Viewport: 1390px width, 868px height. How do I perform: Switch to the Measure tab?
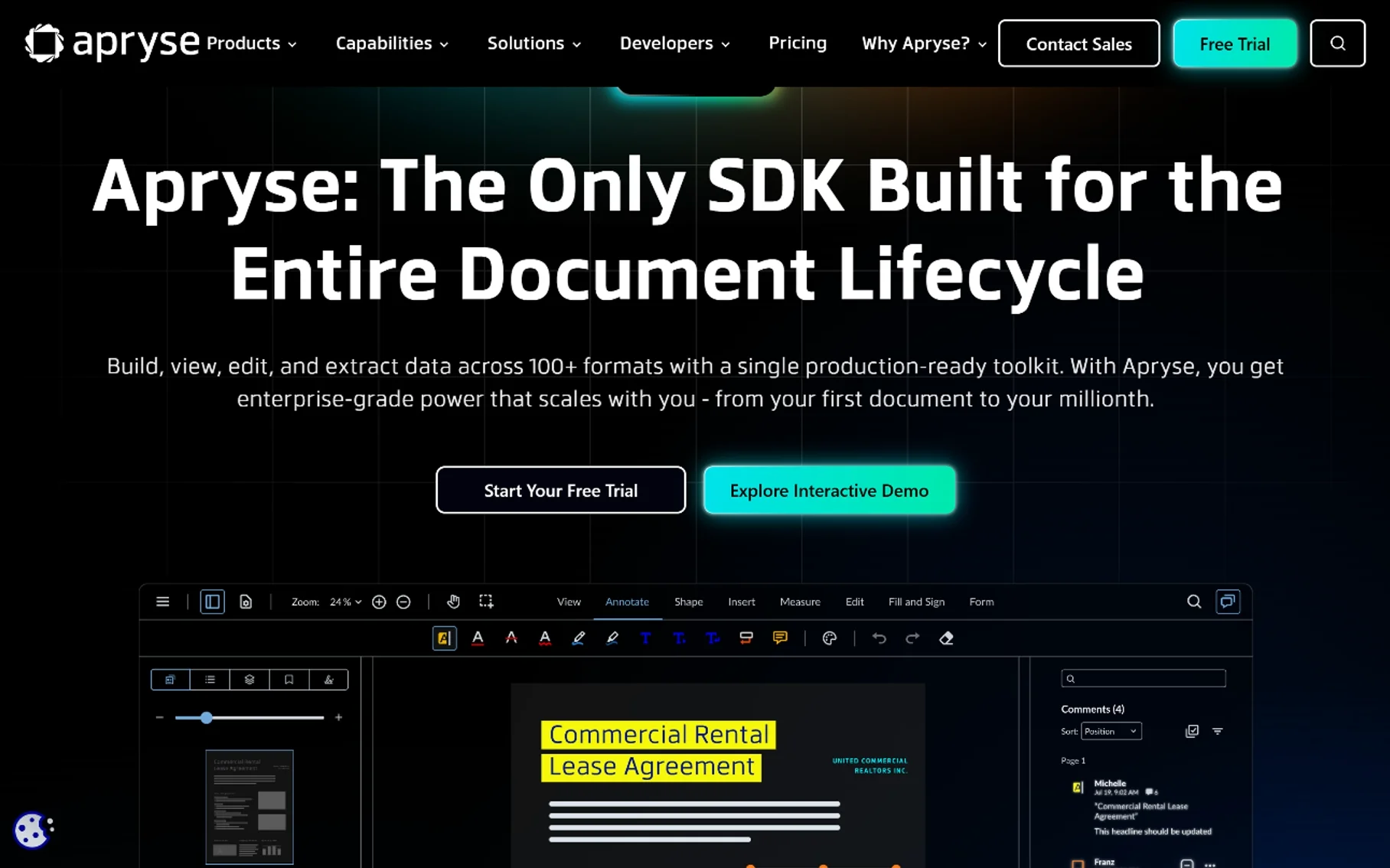tap(800, 602)
